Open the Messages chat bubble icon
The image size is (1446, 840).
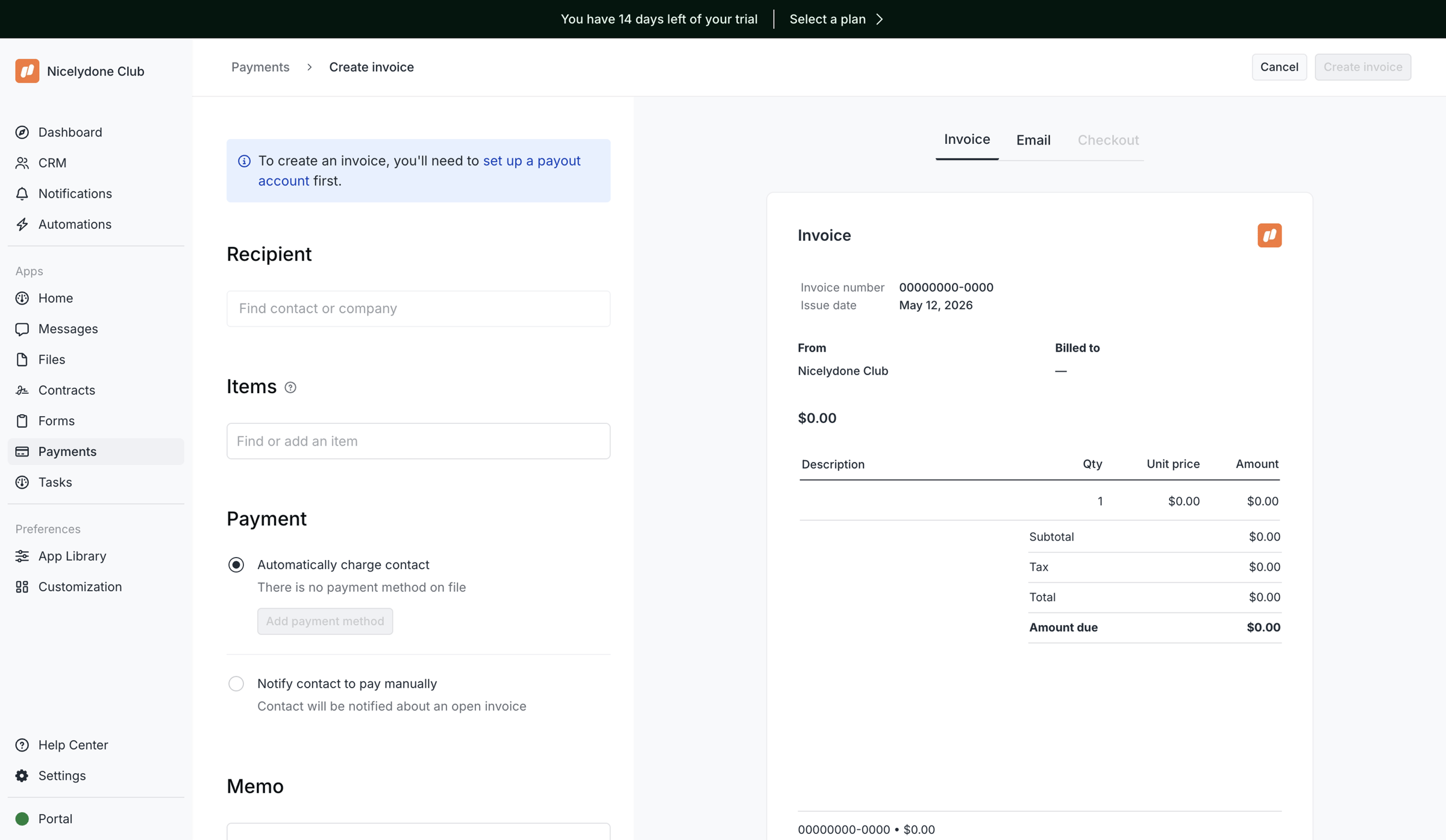click(22, 329)
